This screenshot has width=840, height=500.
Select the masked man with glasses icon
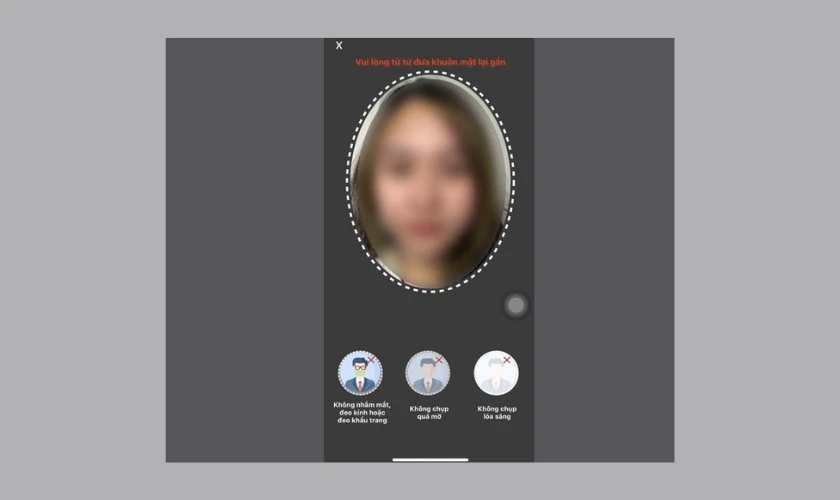coord(360,374)
